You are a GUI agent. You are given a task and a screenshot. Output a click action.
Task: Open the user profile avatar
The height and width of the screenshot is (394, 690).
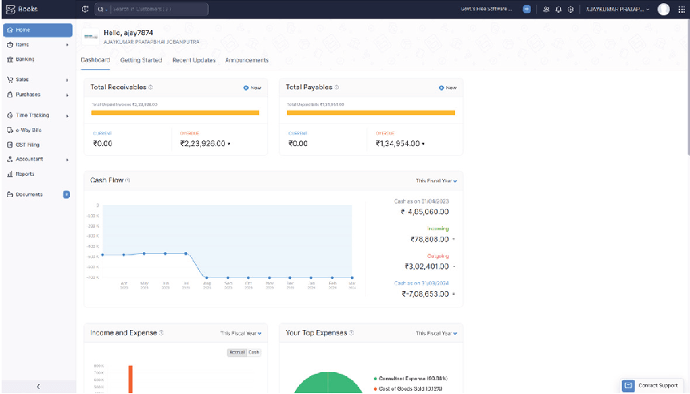pos(663,9)
